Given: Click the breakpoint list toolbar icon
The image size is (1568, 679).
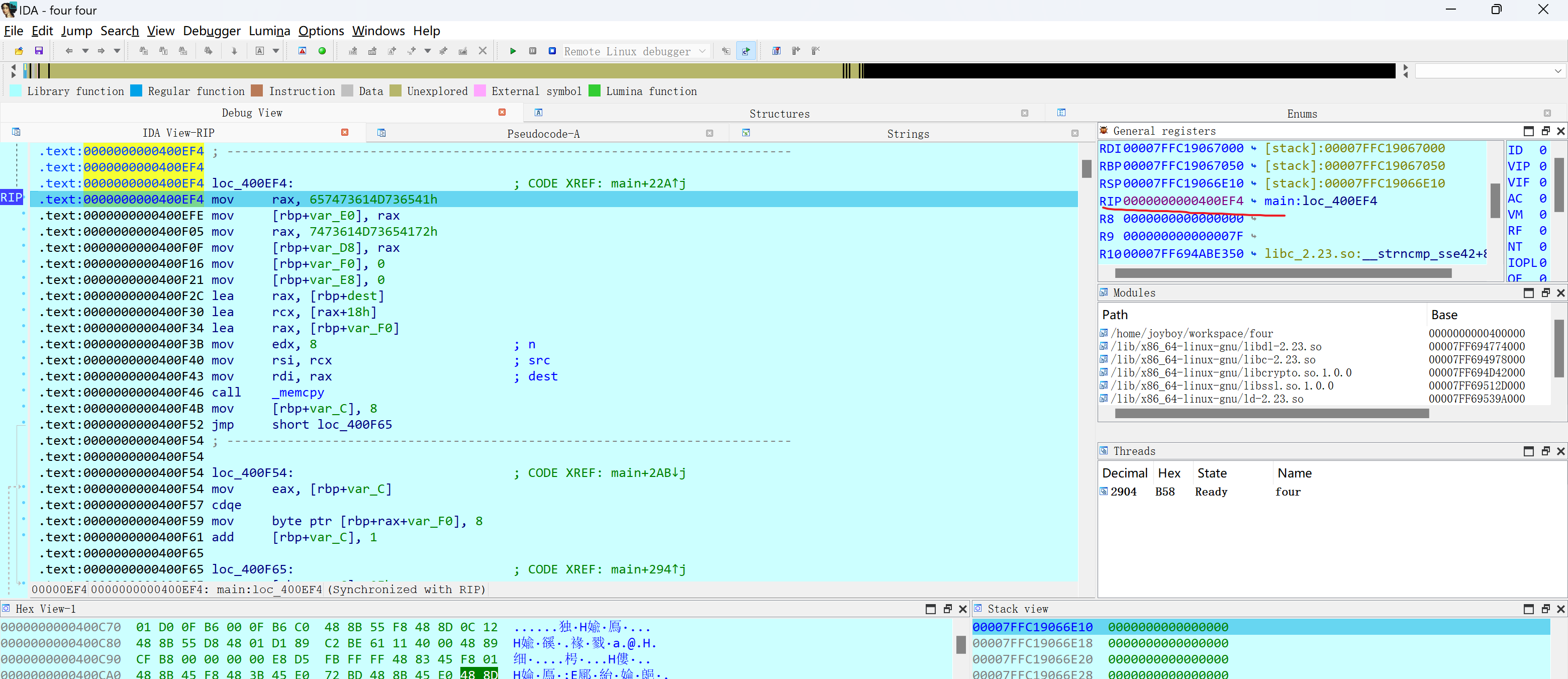Looking at the screenshot, I should [776, 51].
